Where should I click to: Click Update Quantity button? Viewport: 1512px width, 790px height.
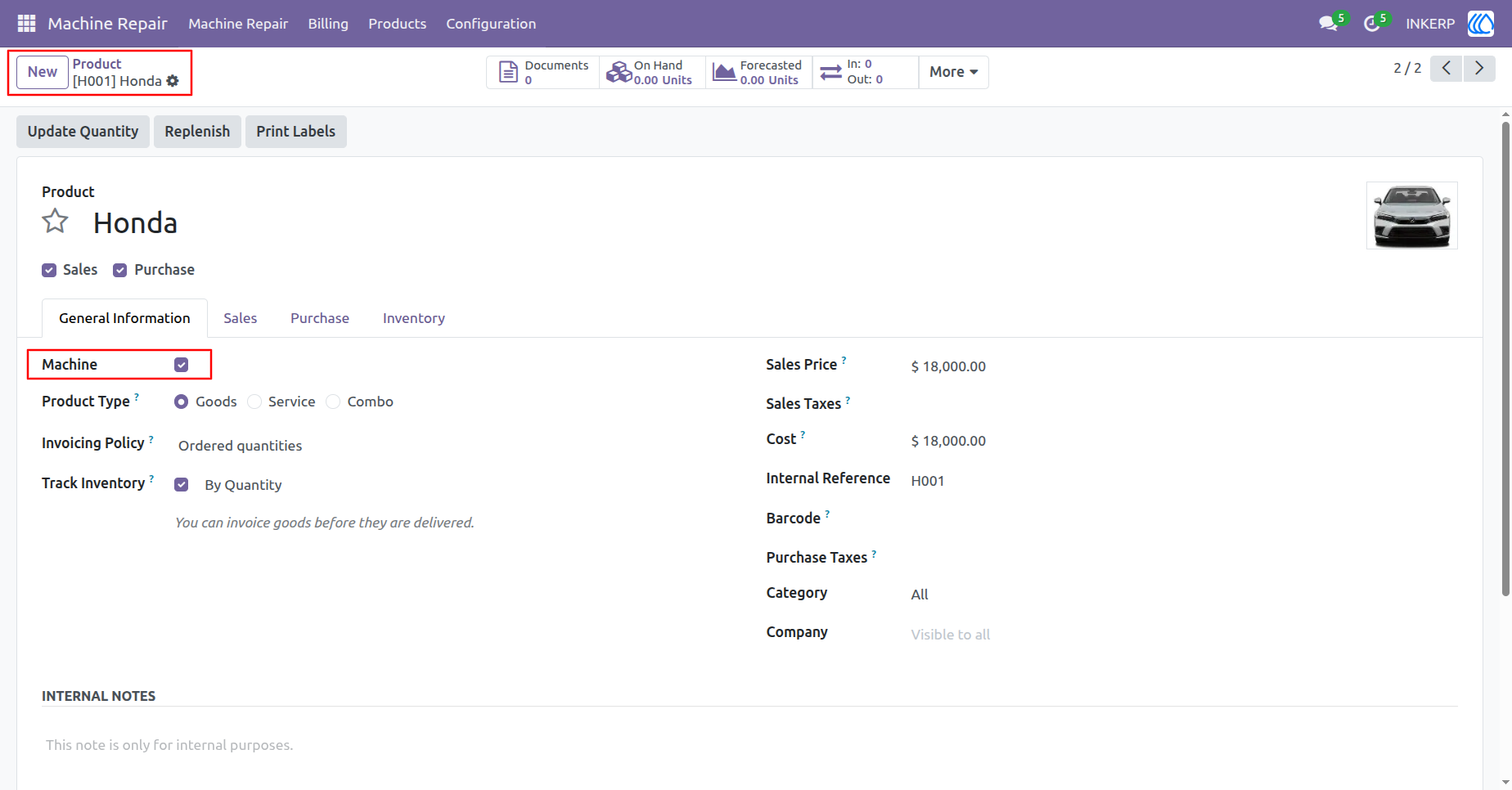pyautogui.click(x=83, y=132)
